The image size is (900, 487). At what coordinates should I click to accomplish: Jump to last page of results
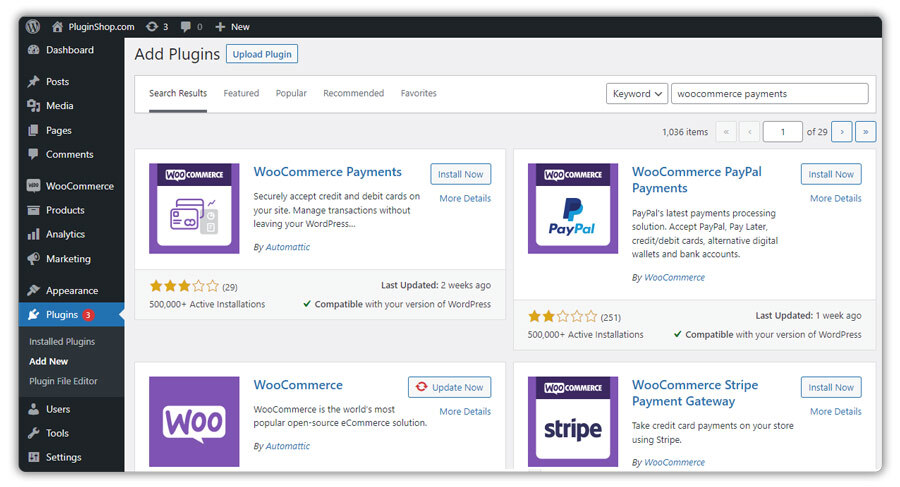coord(866,132)
